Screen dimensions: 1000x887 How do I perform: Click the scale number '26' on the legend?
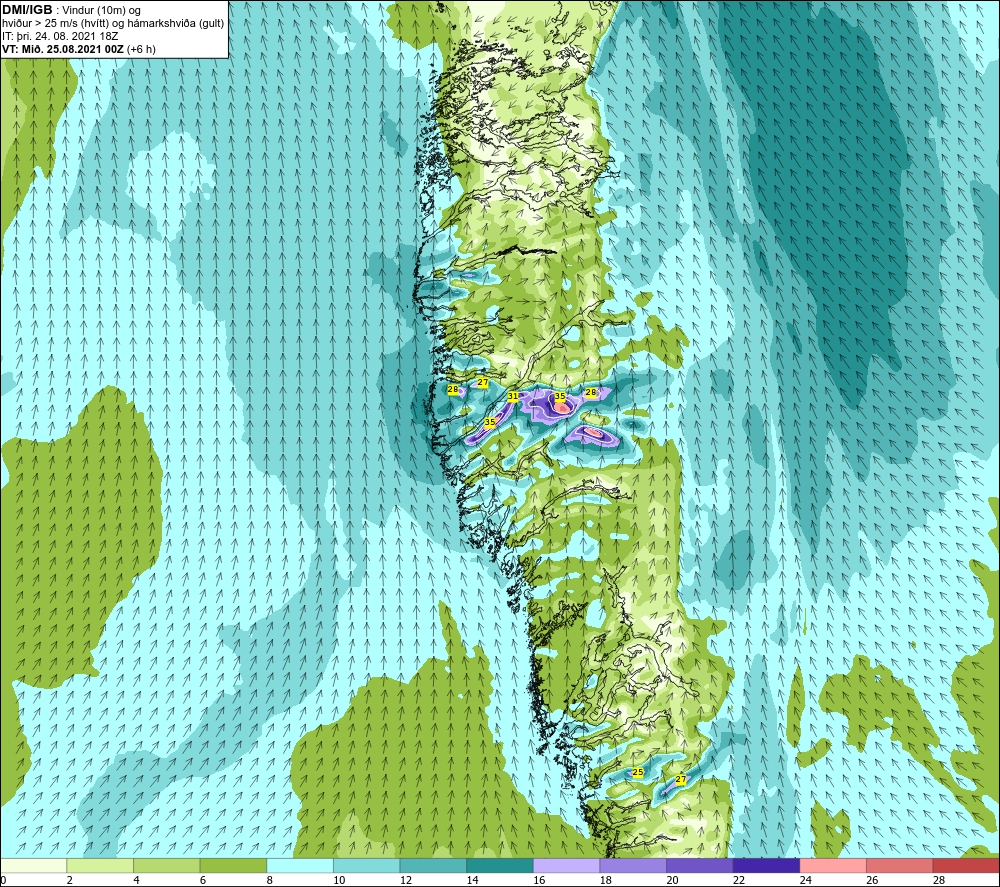[872, 881]
